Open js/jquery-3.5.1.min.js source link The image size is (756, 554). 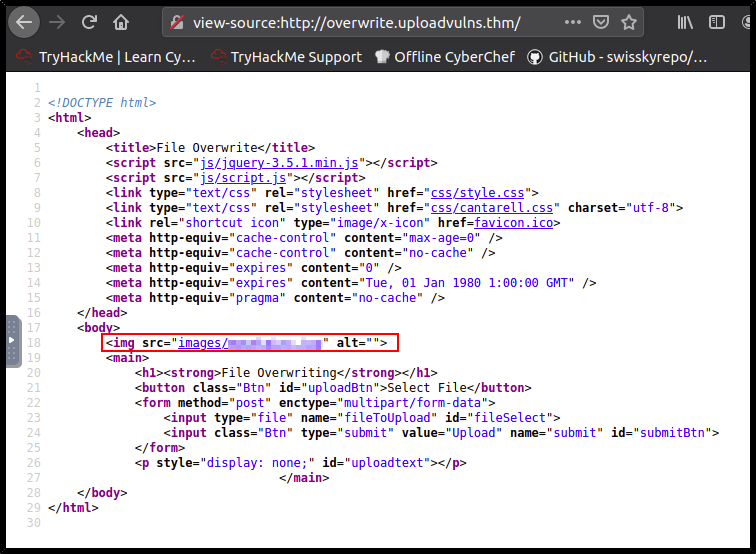pos(279,163)
